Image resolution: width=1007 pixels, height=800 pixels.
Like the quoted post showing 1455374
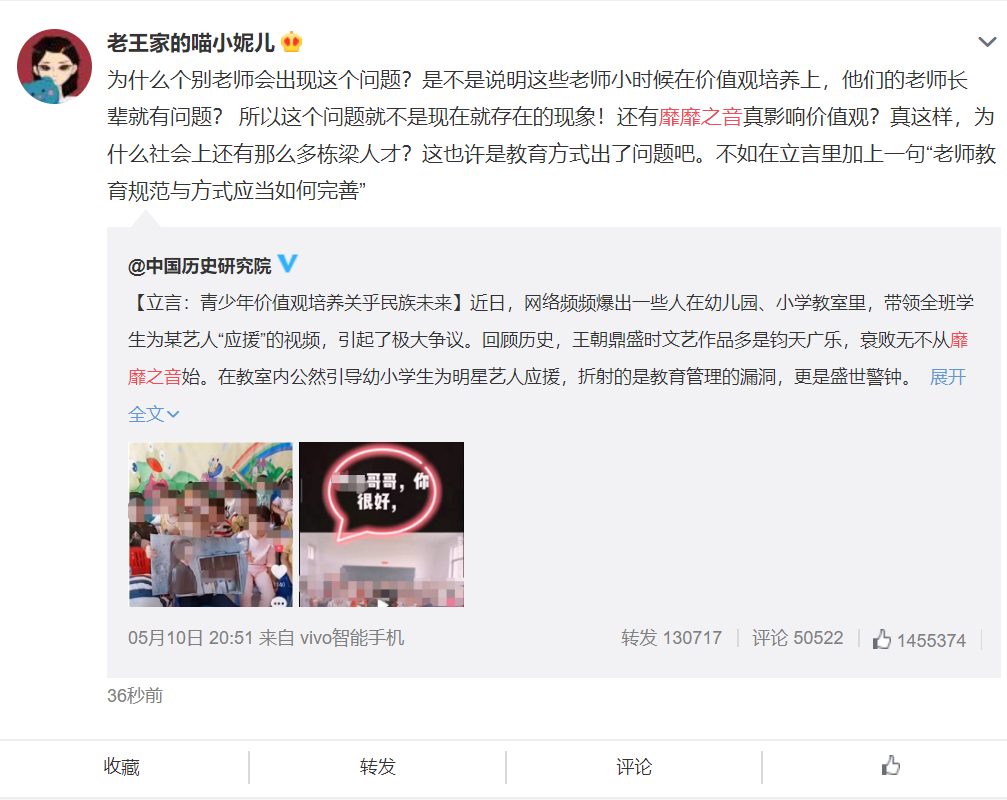click(x=918, y=639)
